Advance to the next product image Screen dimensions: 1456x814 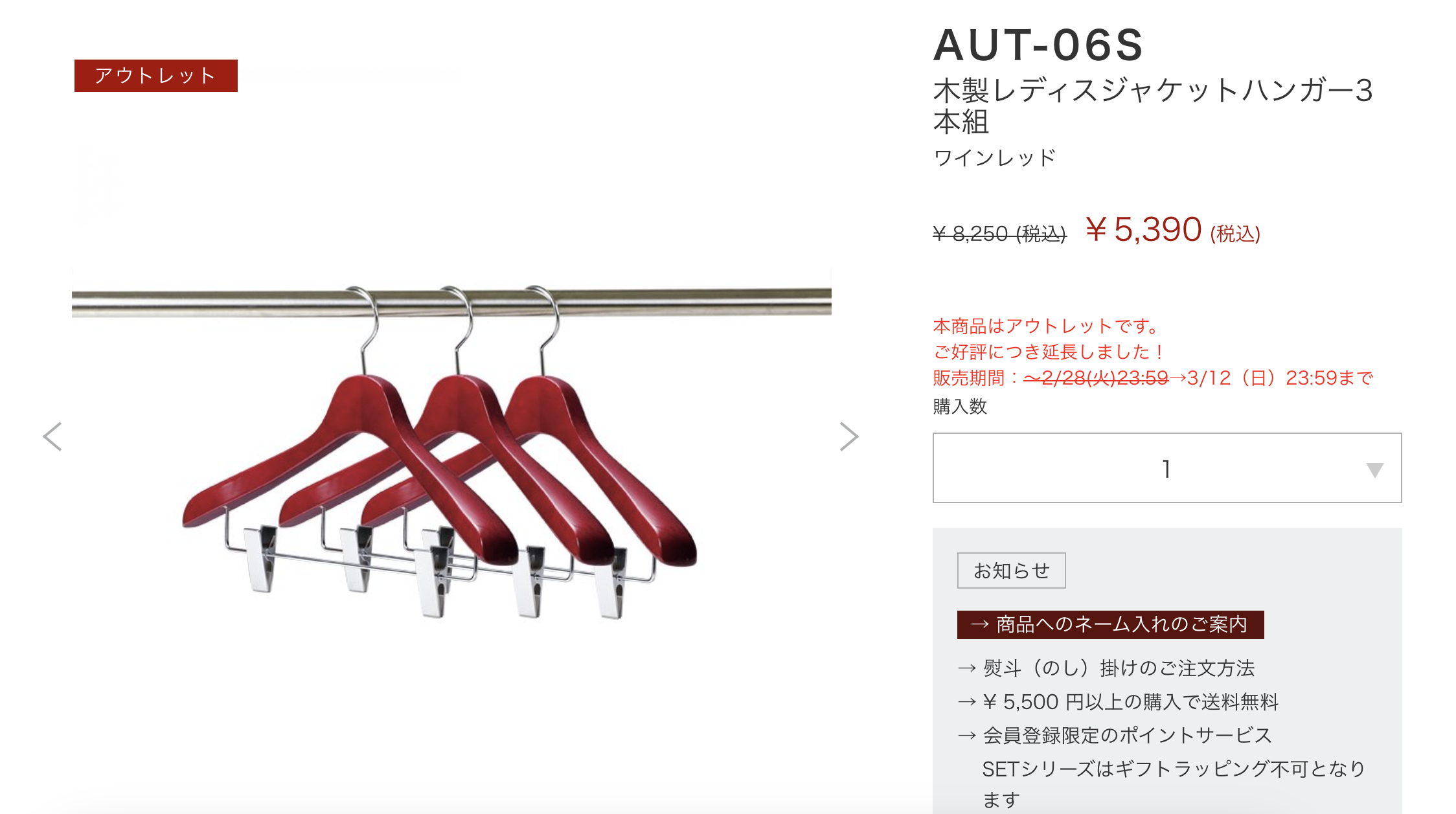click(x=848, y=436)
